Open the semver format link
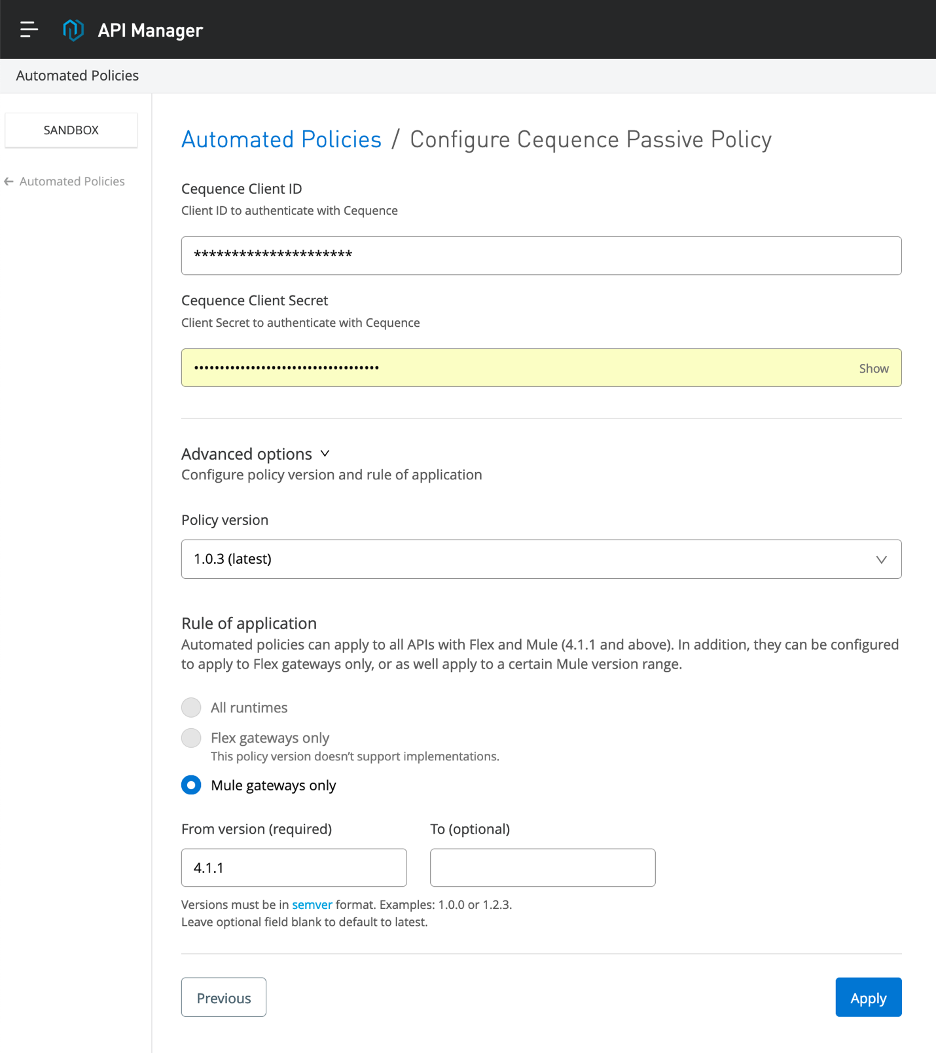The height and width of the screenshot is (1054, 936). pyautogui.click(x=312, y=905)
